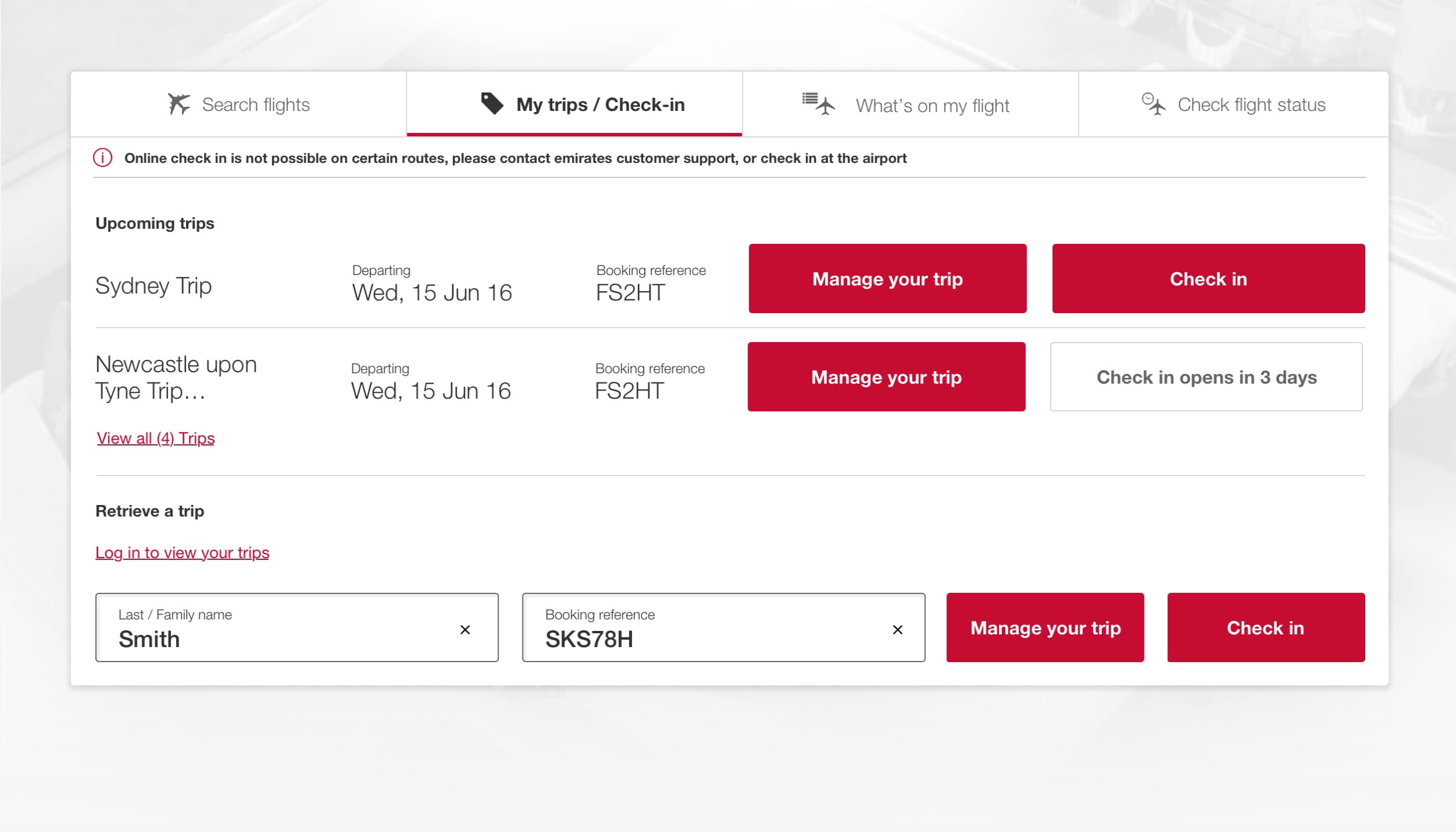Open the Check flight status tab
The height and width of the screenshot is (832, 1456).
[x=1234, y=104]
